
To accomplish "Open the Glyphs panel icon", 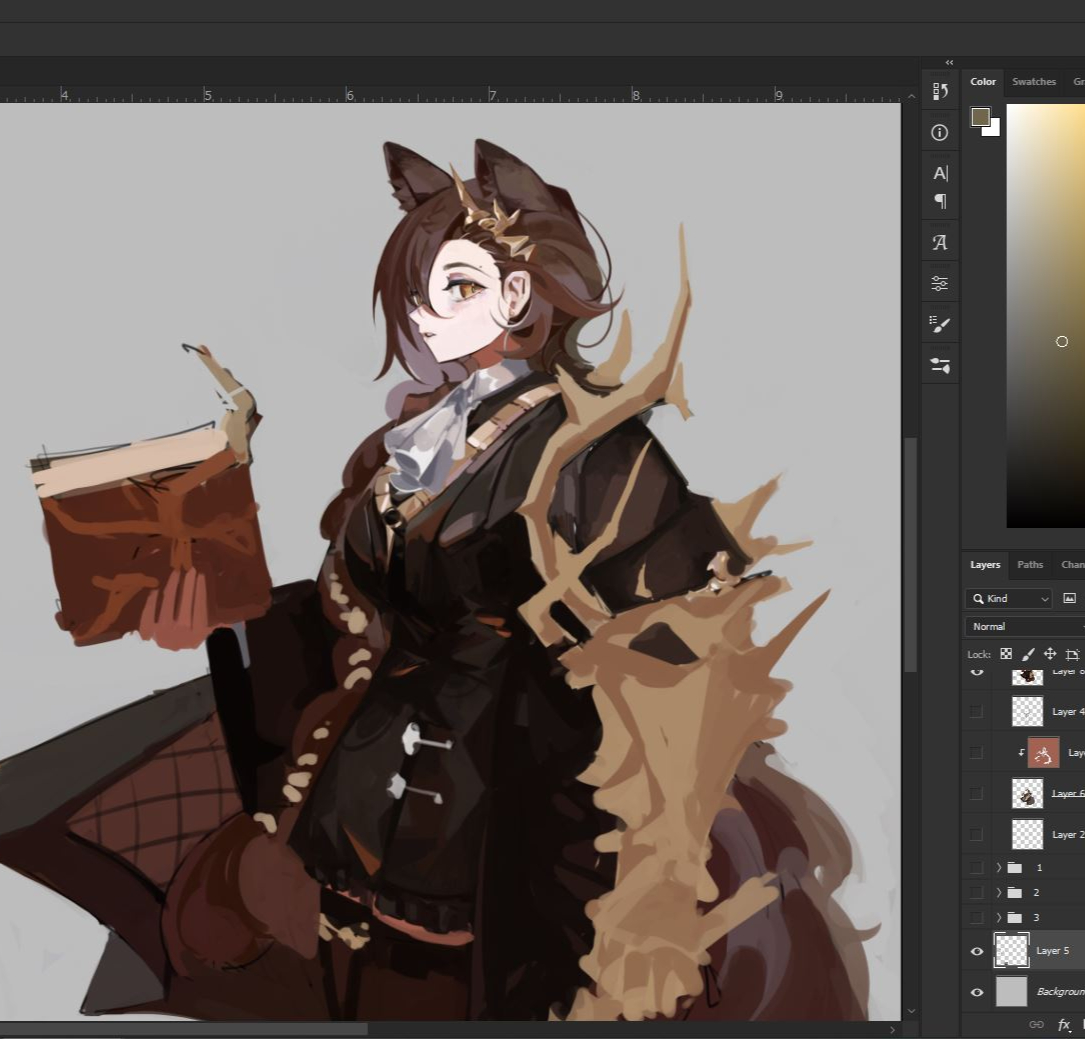I will click(x=940, y=242).
